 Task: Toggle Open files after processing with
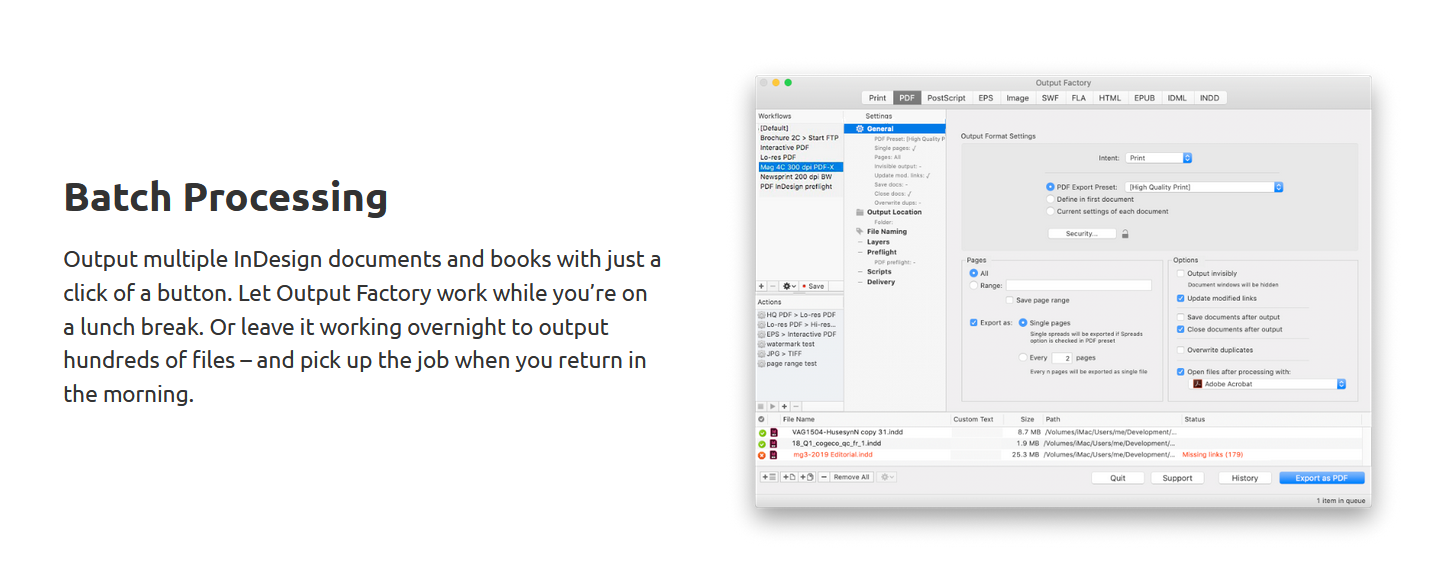point(1181,371)
